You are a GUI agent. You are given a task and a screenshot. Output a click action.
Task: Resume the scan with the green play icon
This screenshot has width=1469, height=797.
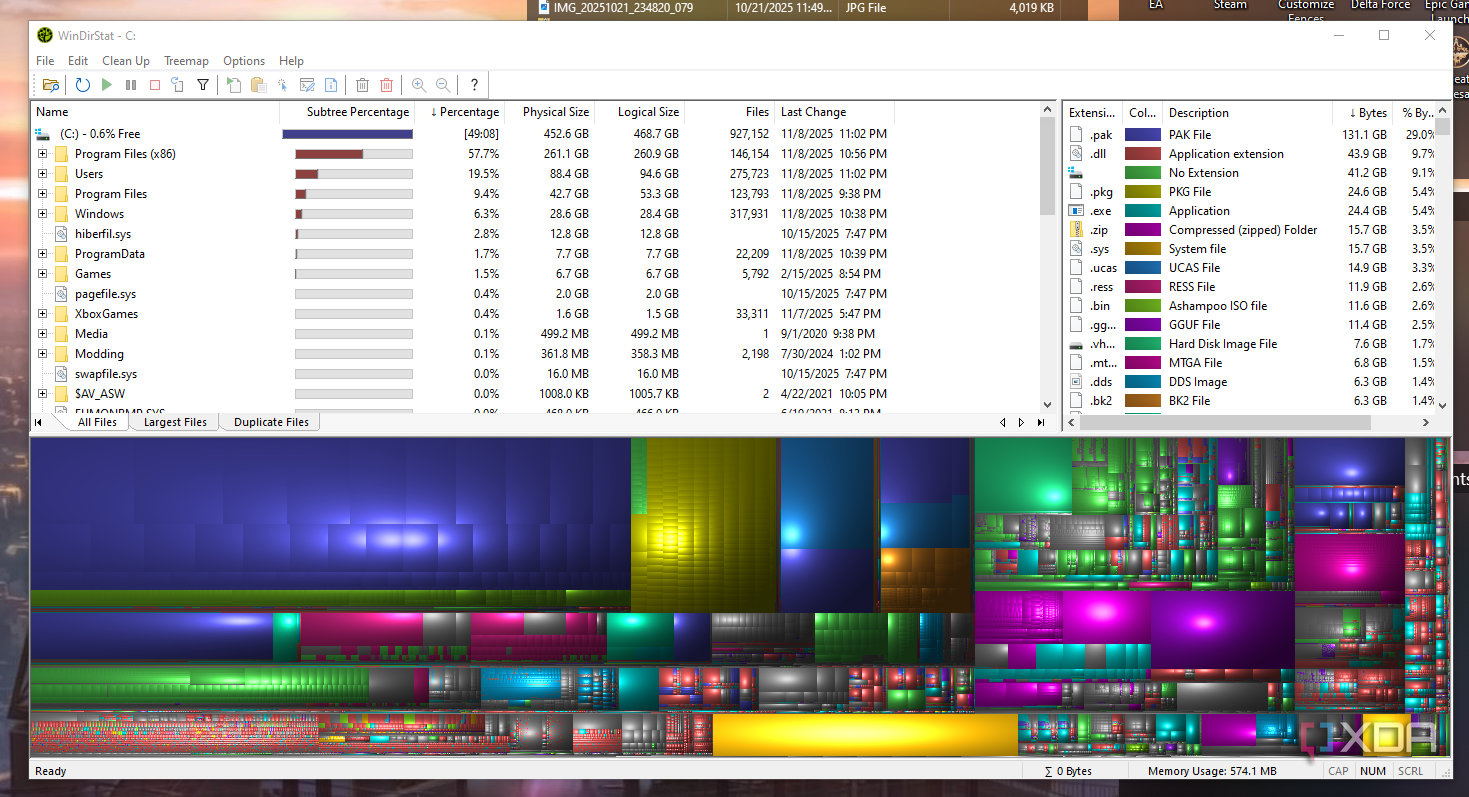[107, 86]
